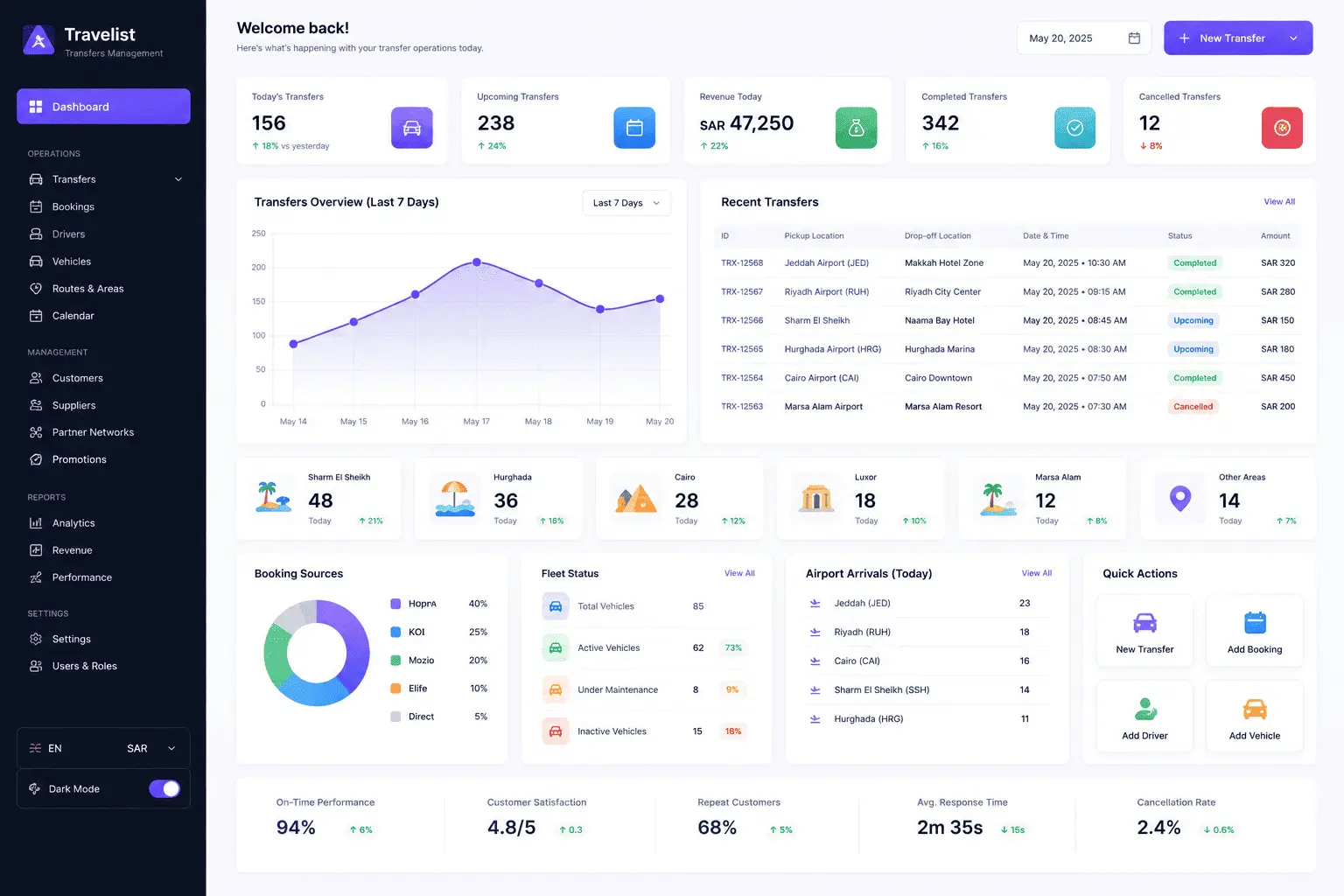The image size is (1344, 896).
Task: Toggle the Dark Mode switch
Action: point(164,788)
